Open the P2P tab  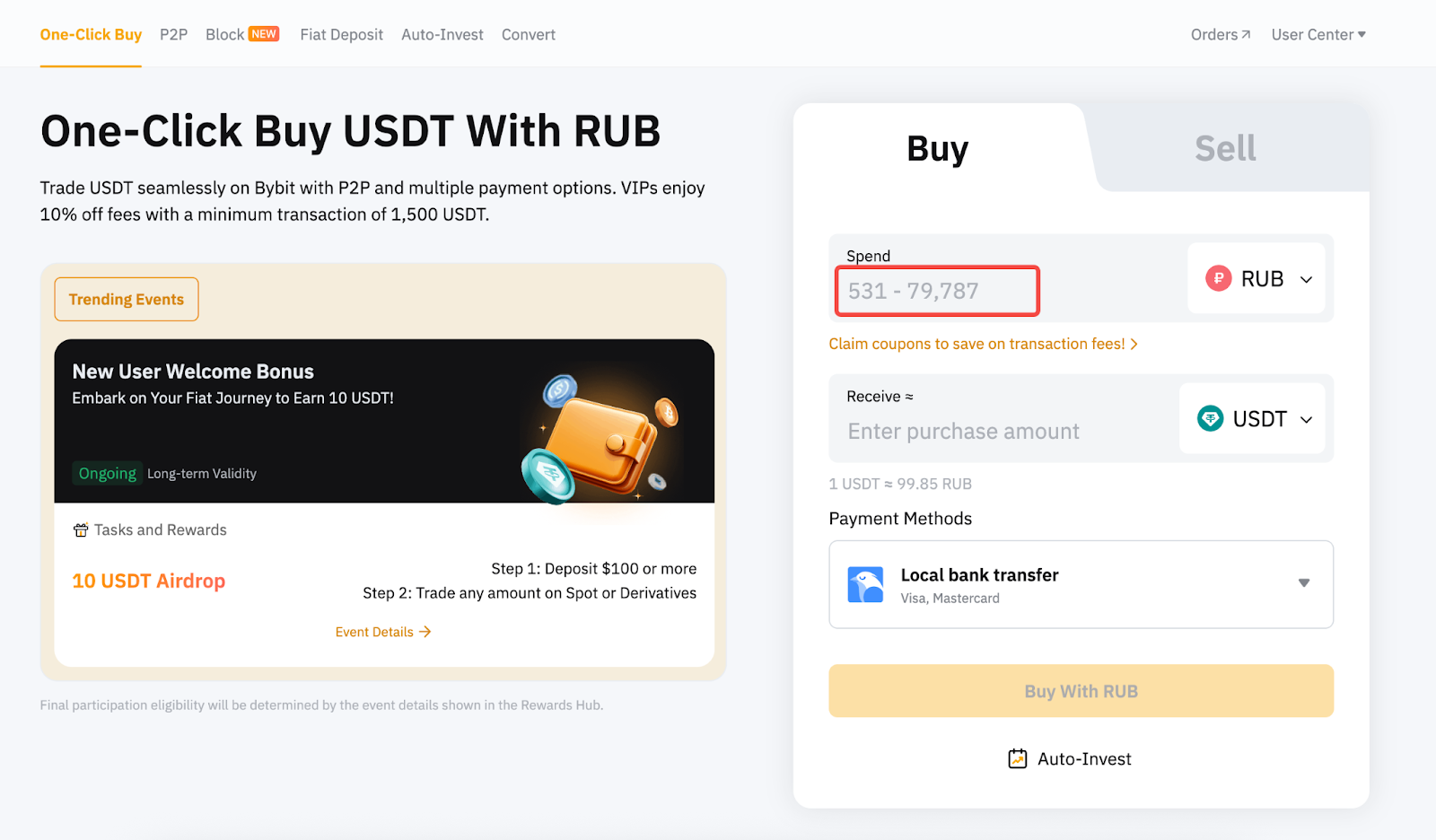[x=173, y=35]
